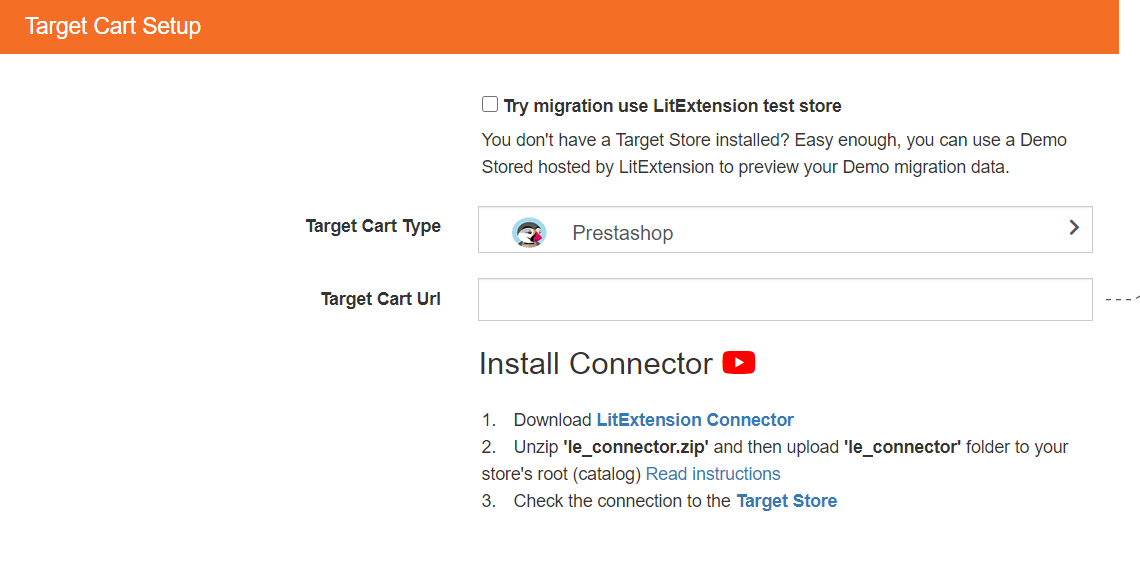
Task: Expand the Target Cart Type chevron arrow
Action: click(1074, 228)
